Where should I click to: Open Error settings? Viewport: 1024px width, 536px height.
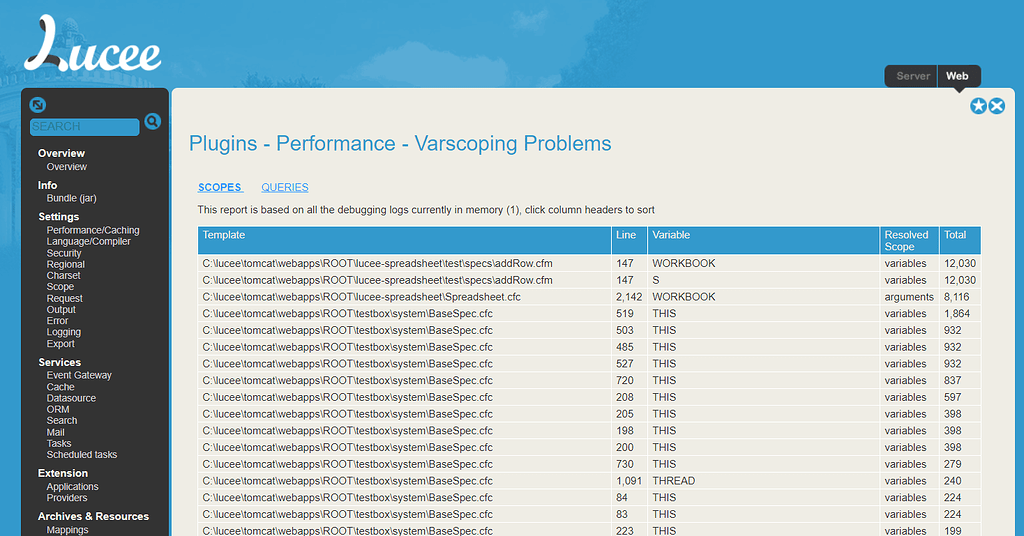57,321
